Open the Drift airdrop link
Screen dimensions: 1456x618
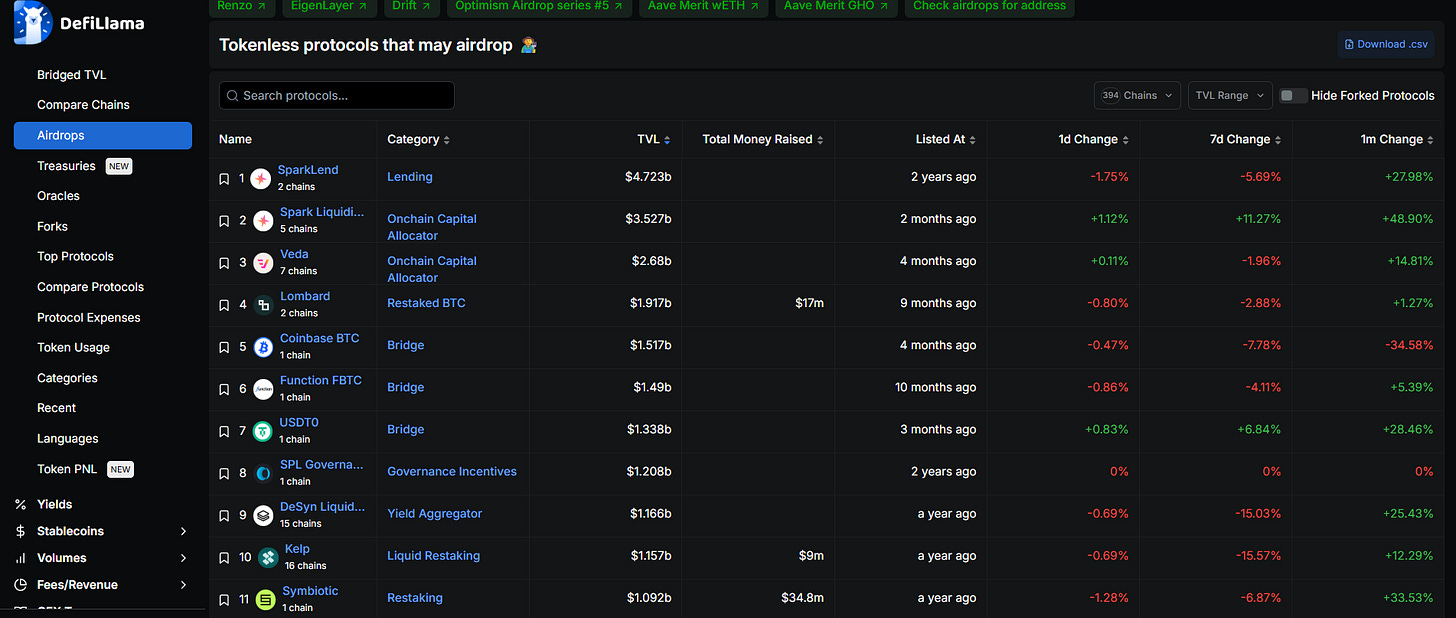coord(411,6)
